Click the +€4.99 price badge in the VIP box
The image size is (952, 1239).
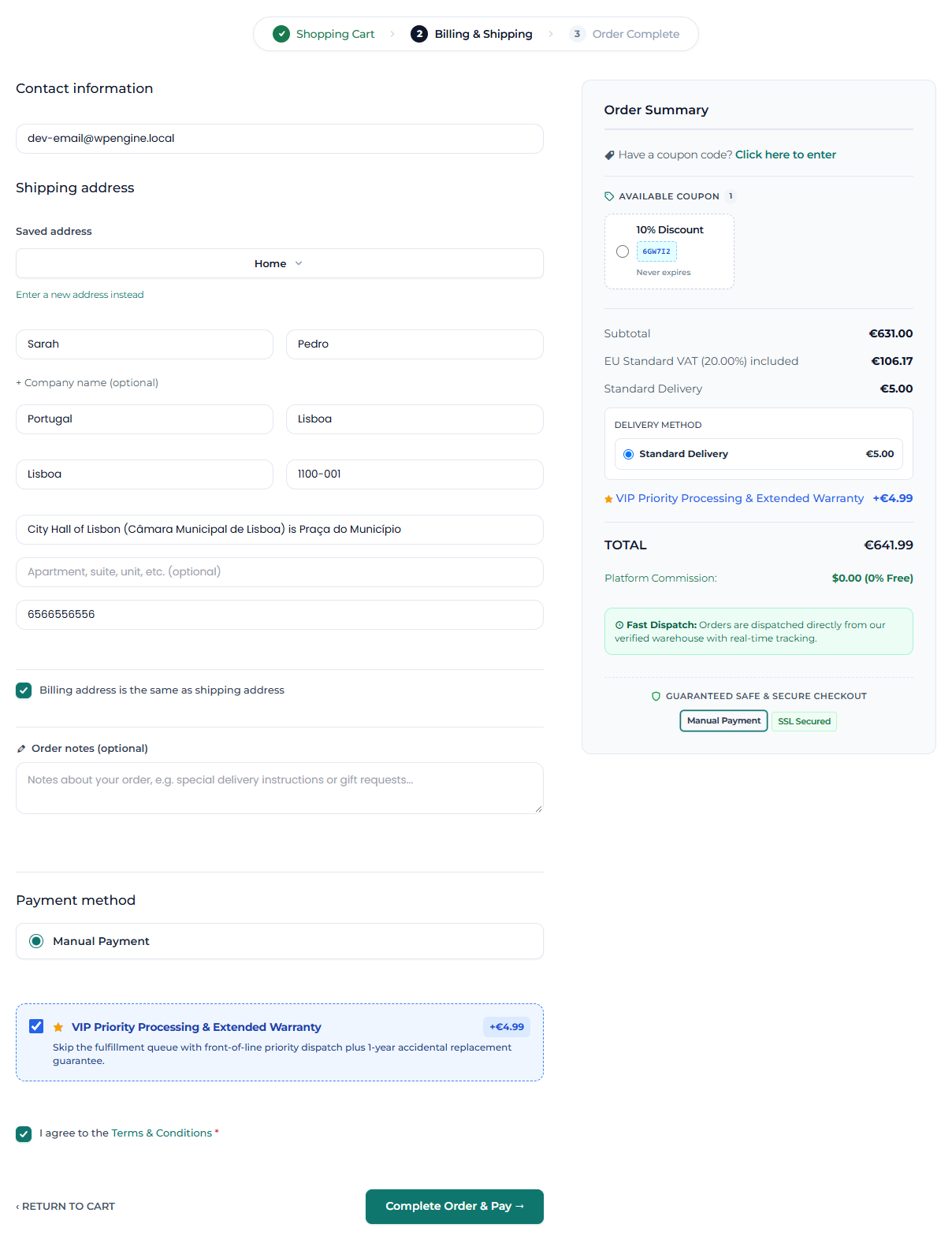pos(507,1027)
